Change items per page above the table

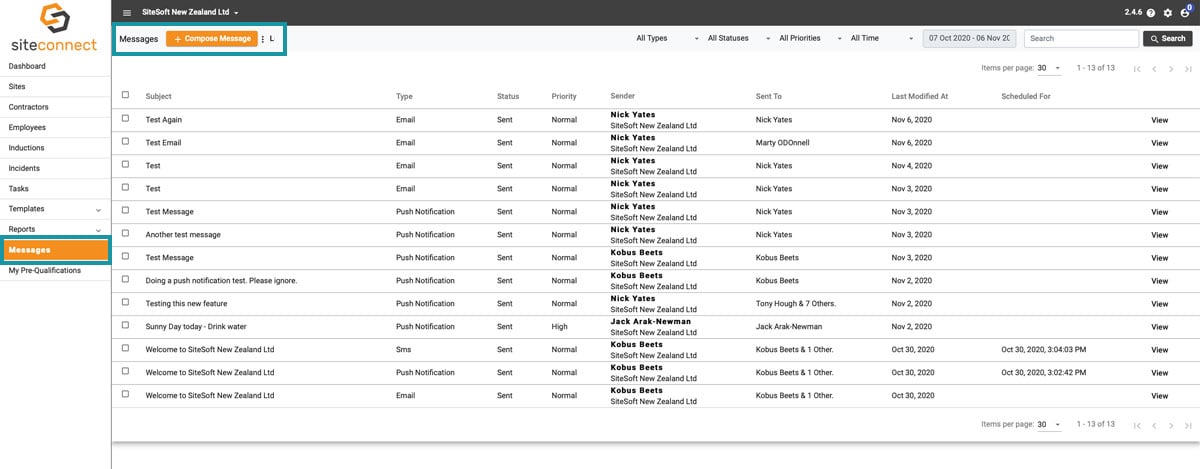(1049, 68)
